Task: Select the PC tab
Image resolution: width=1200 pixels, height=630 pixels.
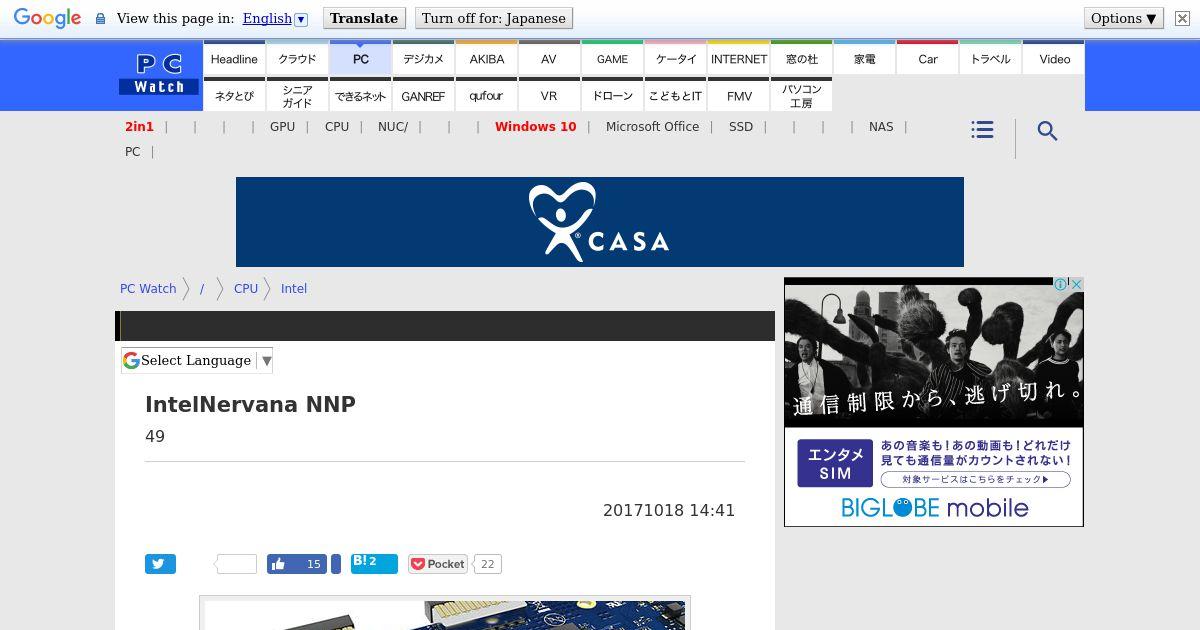Action: pos(360,59)
